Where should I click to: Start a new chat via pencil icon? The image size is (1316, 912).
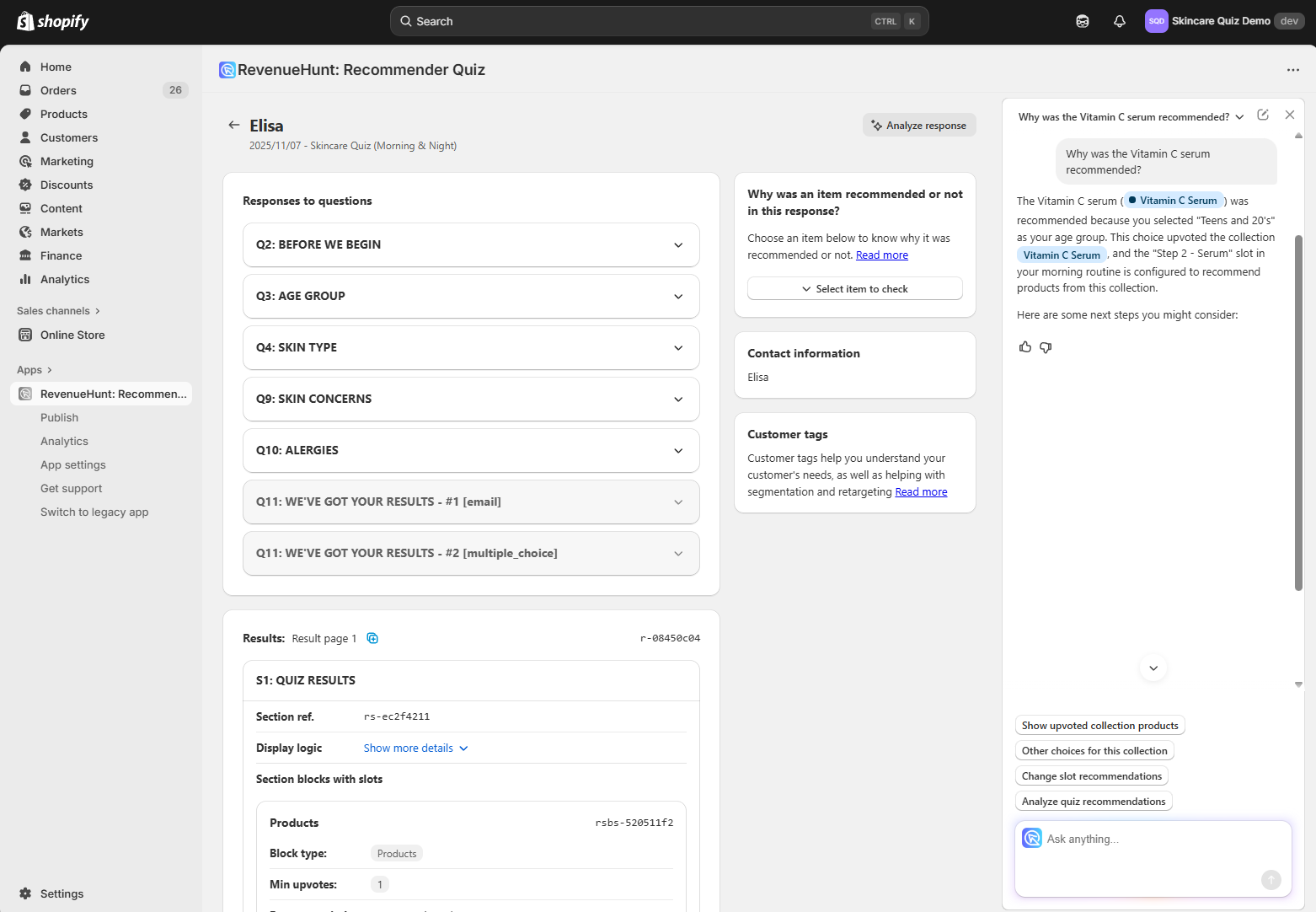tap(1263, 115)
